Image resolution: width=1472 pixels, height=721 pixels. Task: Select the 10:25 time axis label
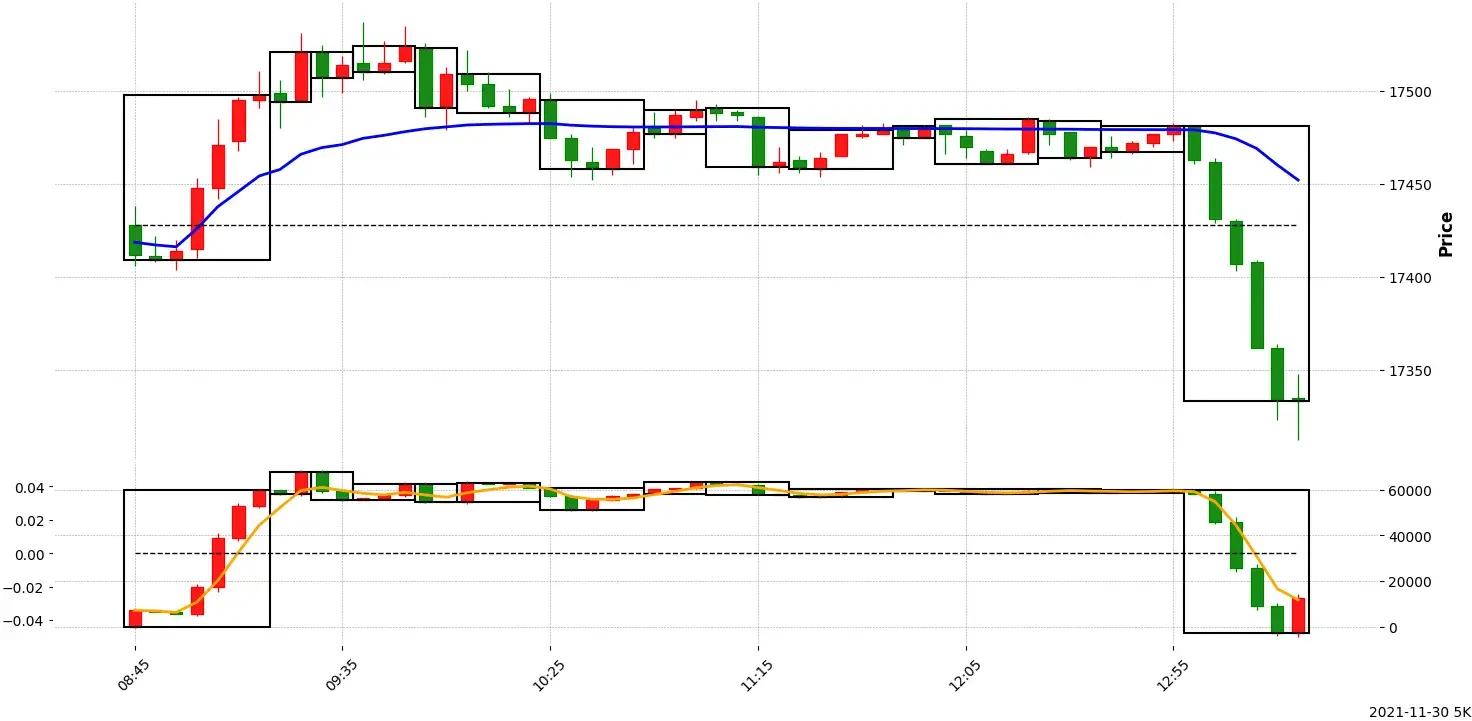pyautogui.click(x=551, y=675)
